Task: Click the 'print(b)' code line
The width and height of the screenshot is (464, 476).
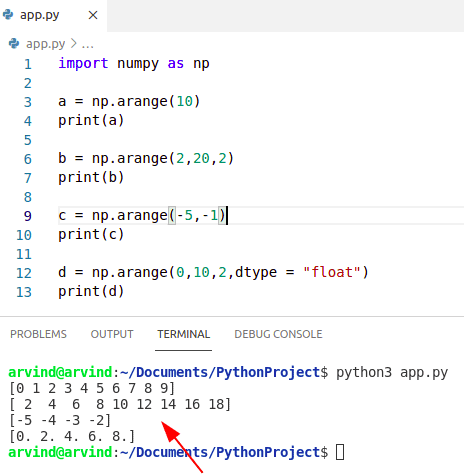Action: tap(91, 178)
